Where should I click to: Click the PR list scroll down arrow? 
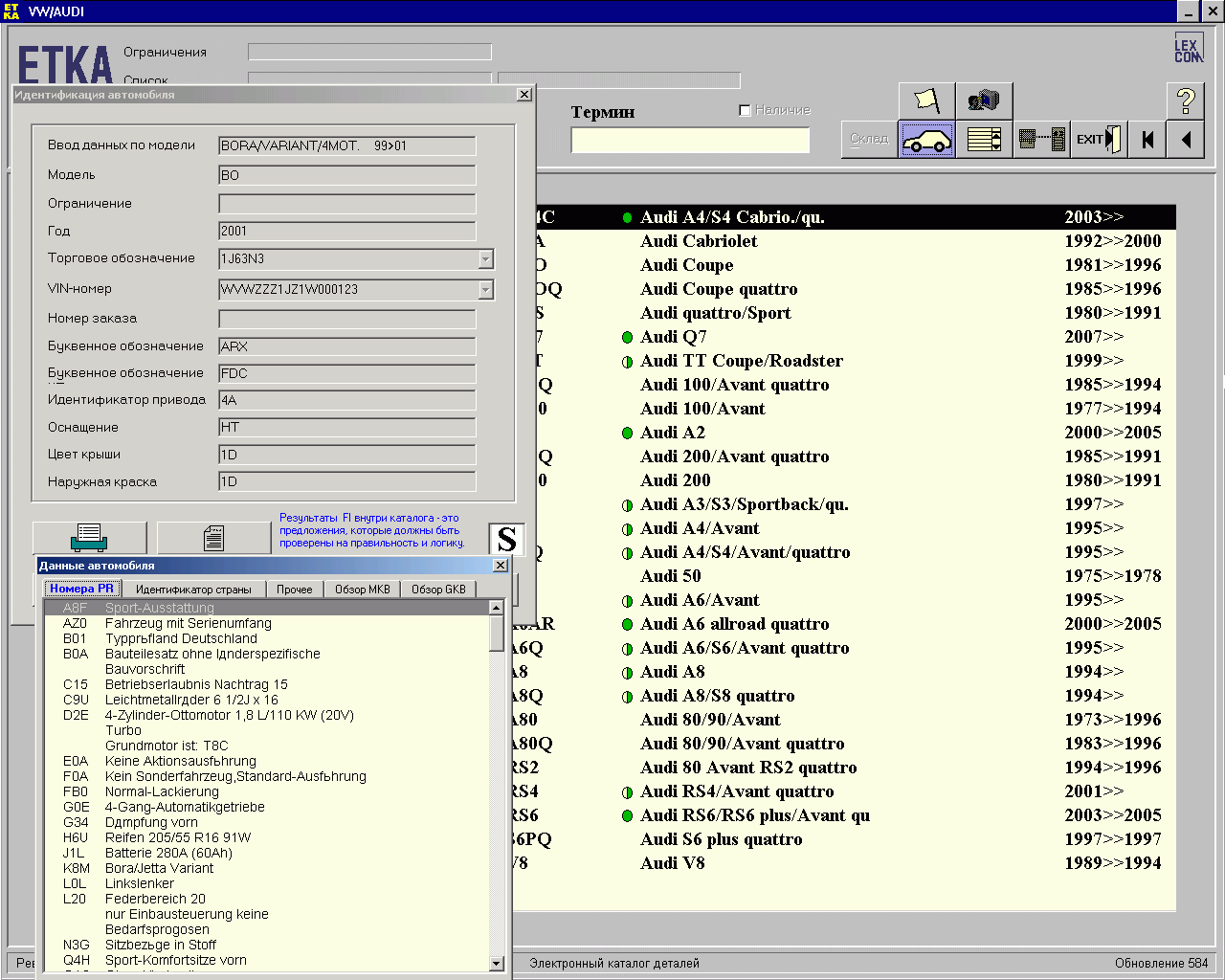click(496, 963)
